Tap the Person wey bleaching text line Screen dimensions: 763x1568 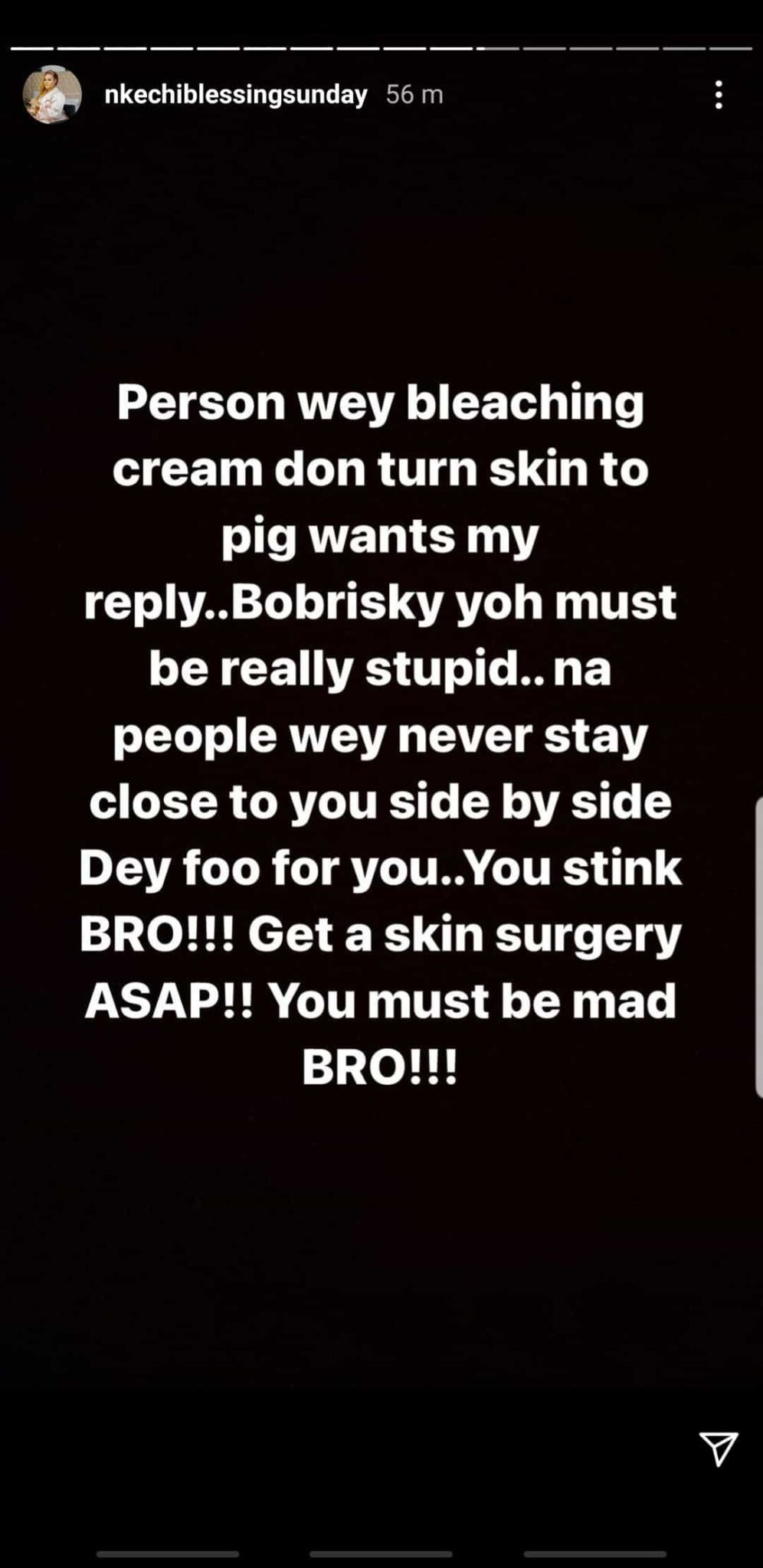(x=381, y=403)
